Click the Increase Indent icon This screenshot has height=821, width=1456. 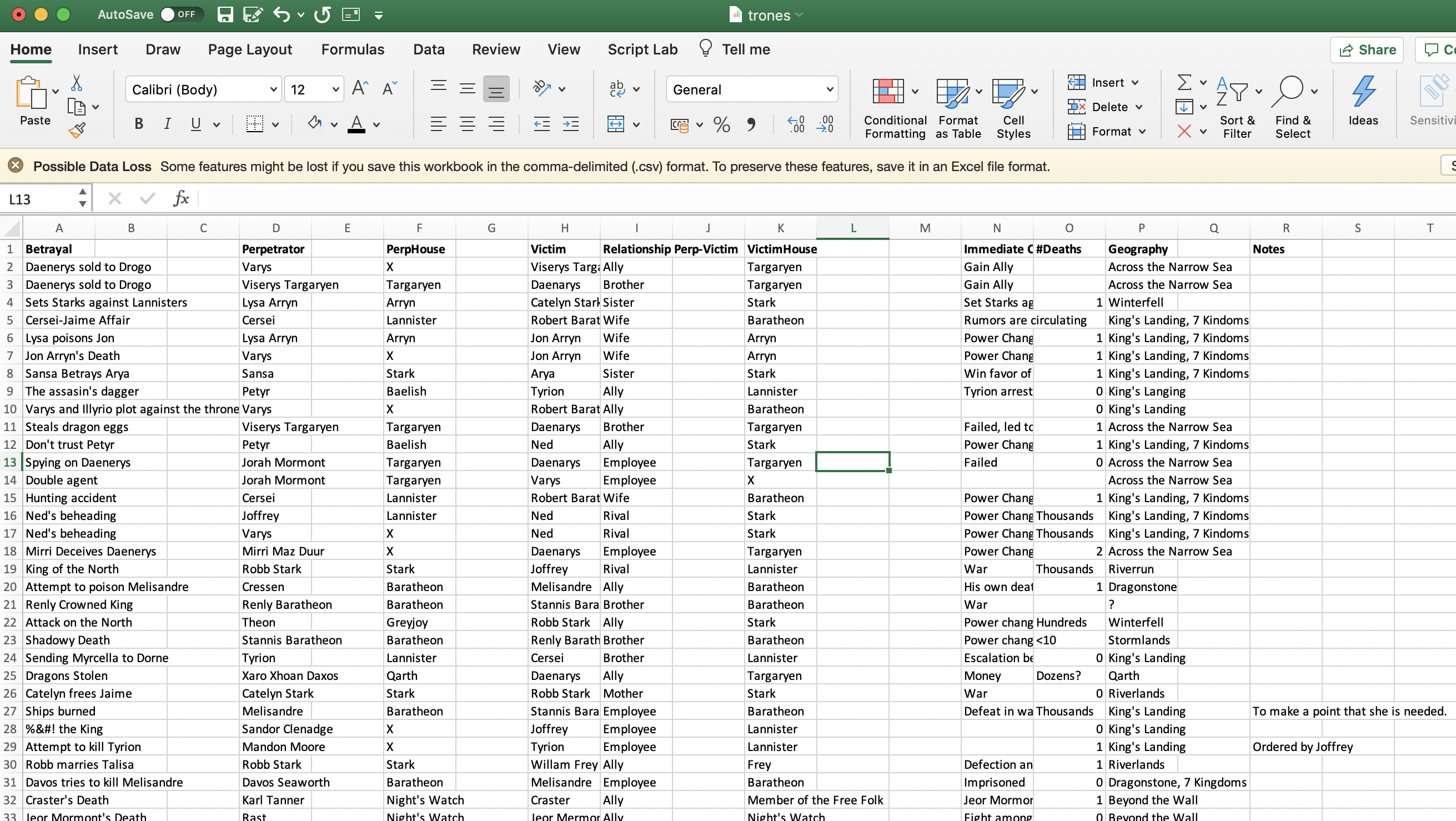571,124
